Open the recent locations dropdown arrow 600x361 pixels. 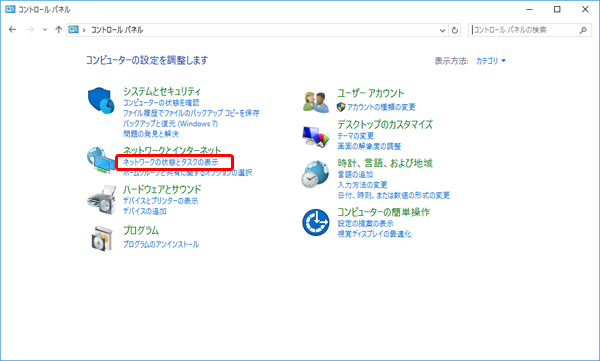point(45,30)
